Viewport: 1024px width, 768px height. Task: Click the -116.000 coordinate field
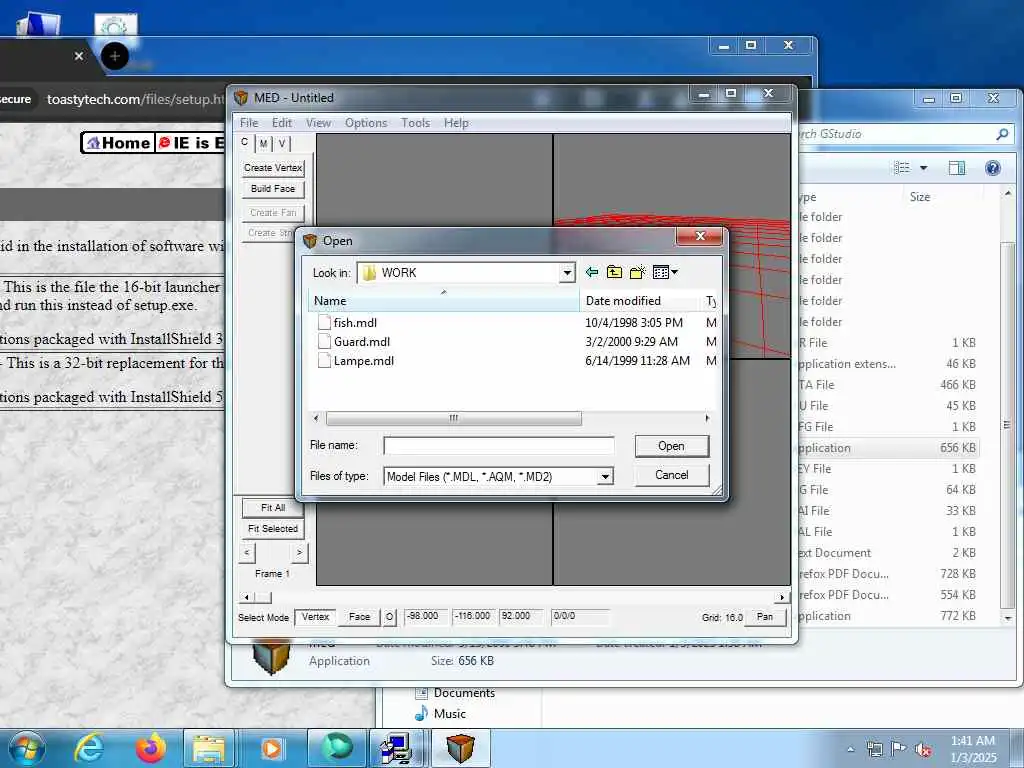(x=474, y=616)
